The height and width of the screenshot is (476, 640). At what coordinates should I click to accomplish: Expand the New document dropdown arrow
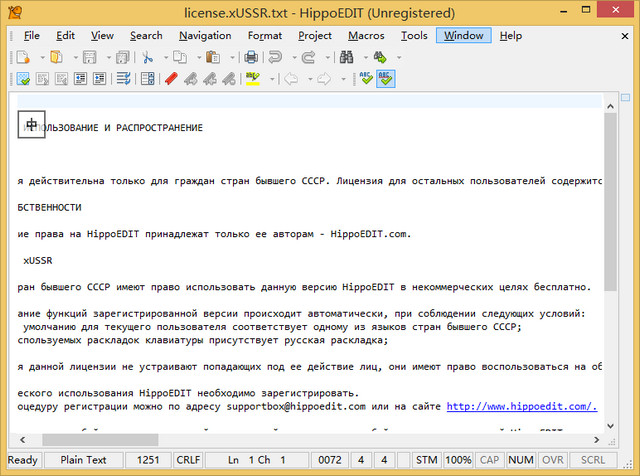(x=42, y=57)
